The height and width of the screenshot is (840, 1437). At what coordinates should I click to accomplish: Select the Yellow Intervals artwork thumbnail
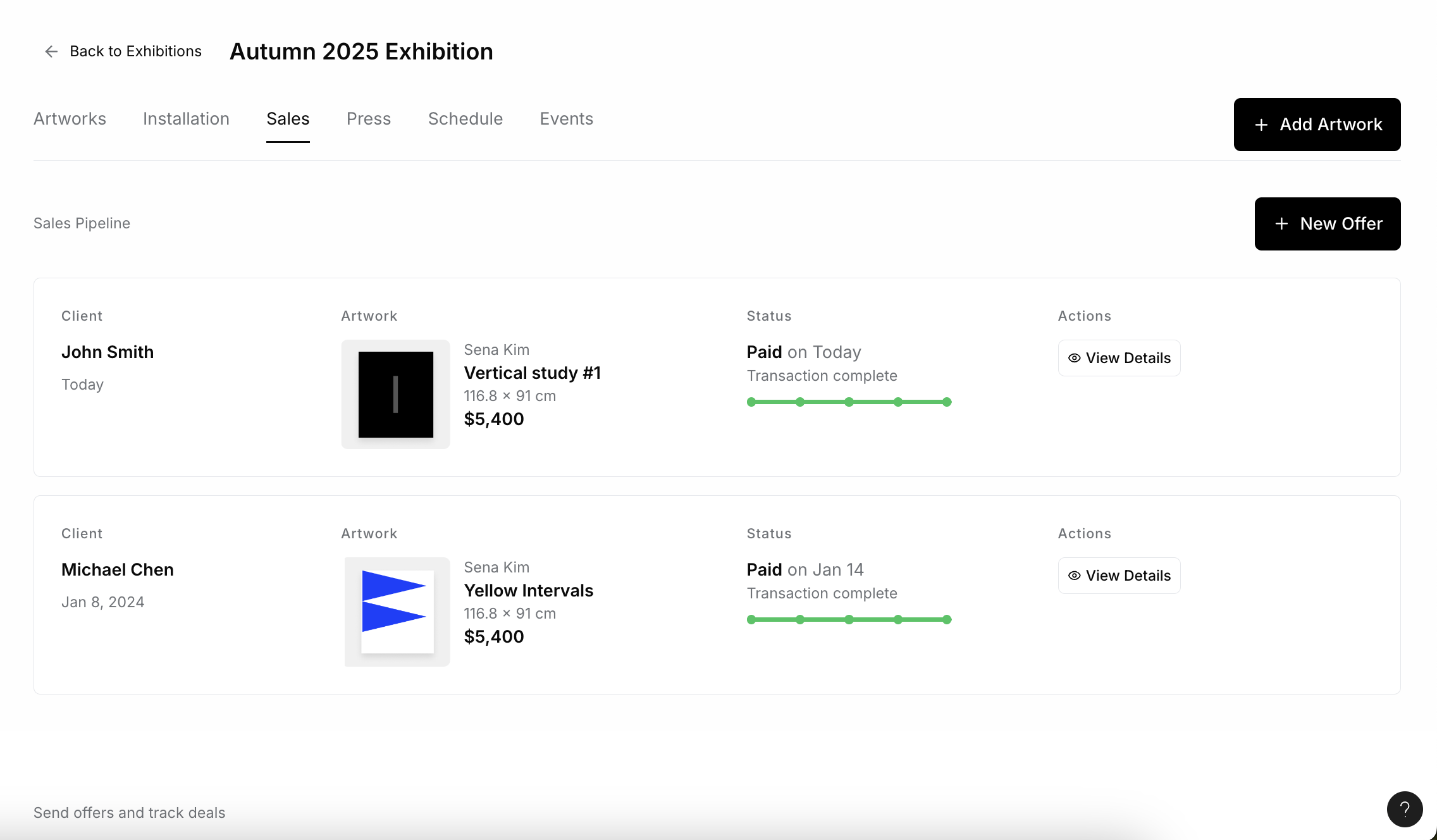[397, 611]
